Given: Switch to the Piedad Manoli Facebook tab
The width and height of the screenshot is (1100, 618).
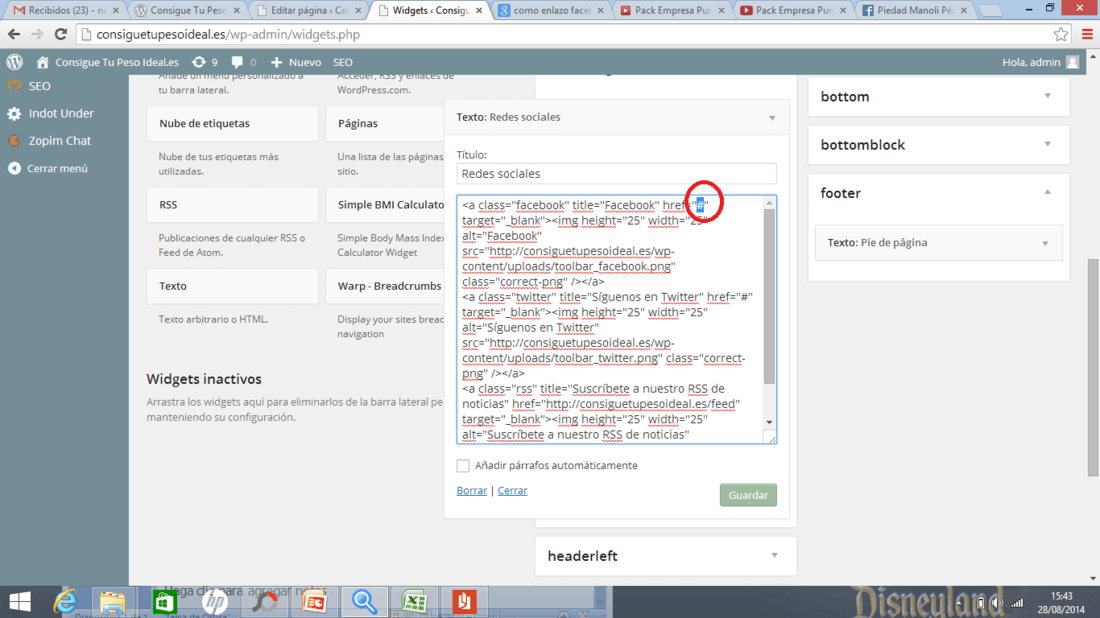Looking at the screenshot, I should tap(915, 10).
